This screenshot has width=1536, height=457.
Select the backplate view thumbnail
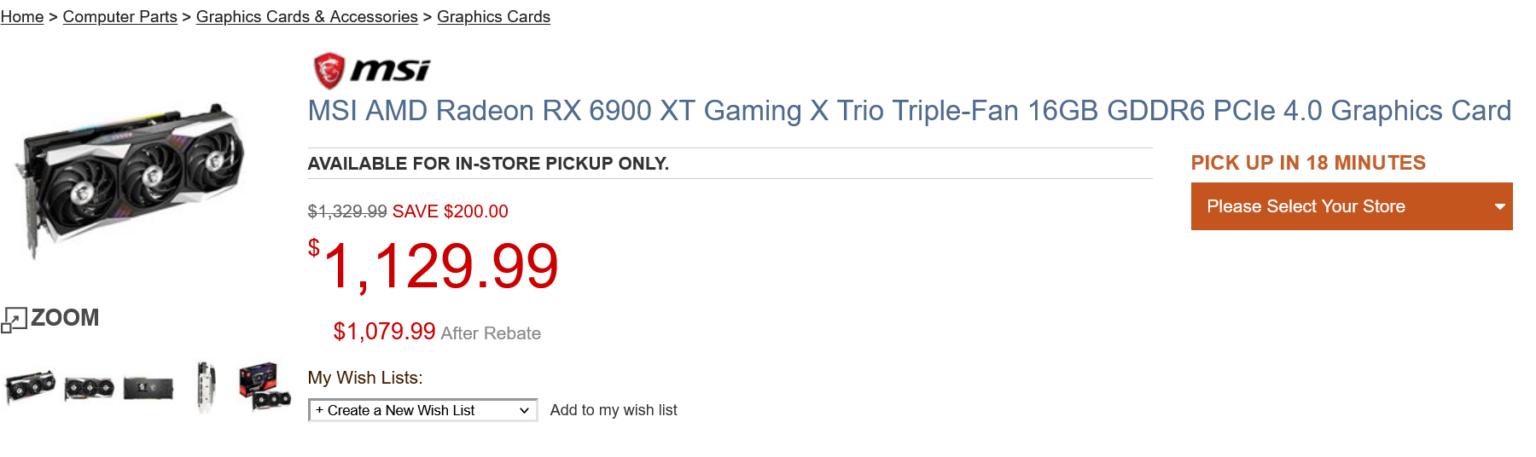[148, 388]
